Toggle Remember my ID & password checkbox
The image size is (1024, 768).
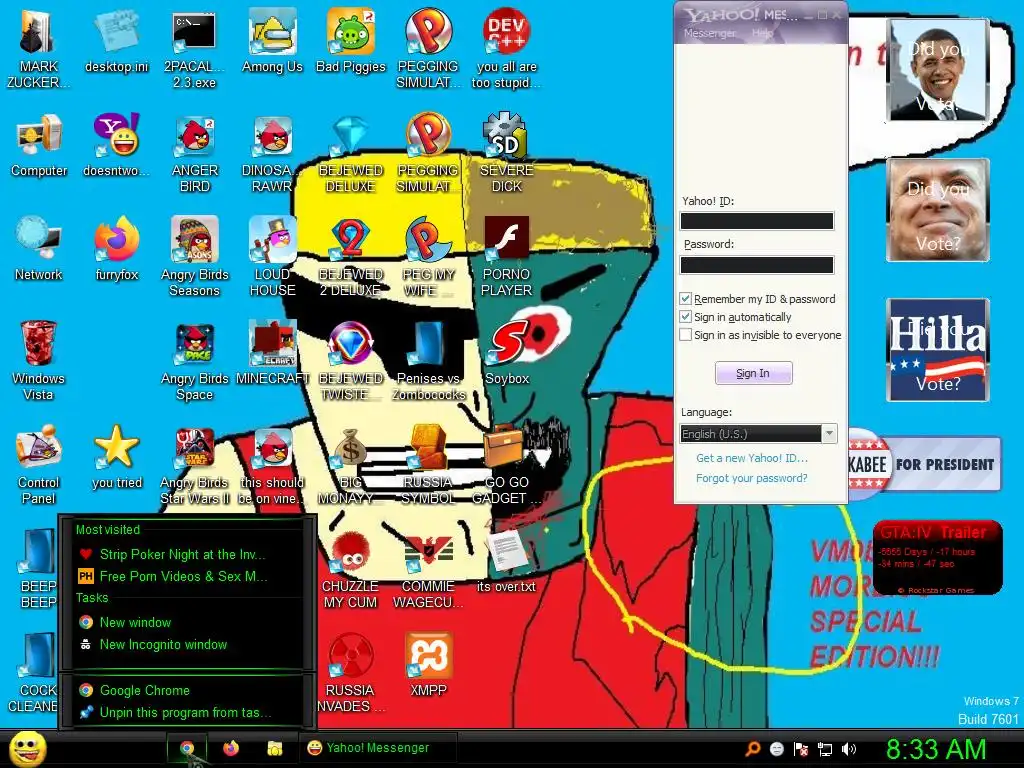[685, 298]
